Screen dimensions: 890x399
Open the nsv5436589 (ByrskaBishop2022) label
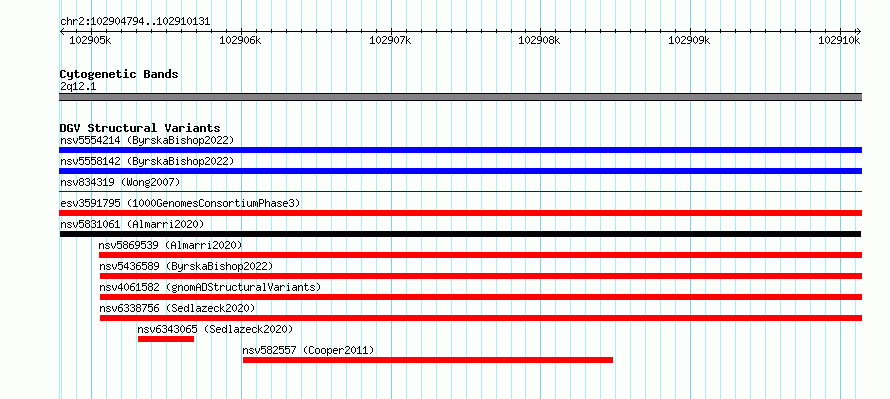coord(186,266)
